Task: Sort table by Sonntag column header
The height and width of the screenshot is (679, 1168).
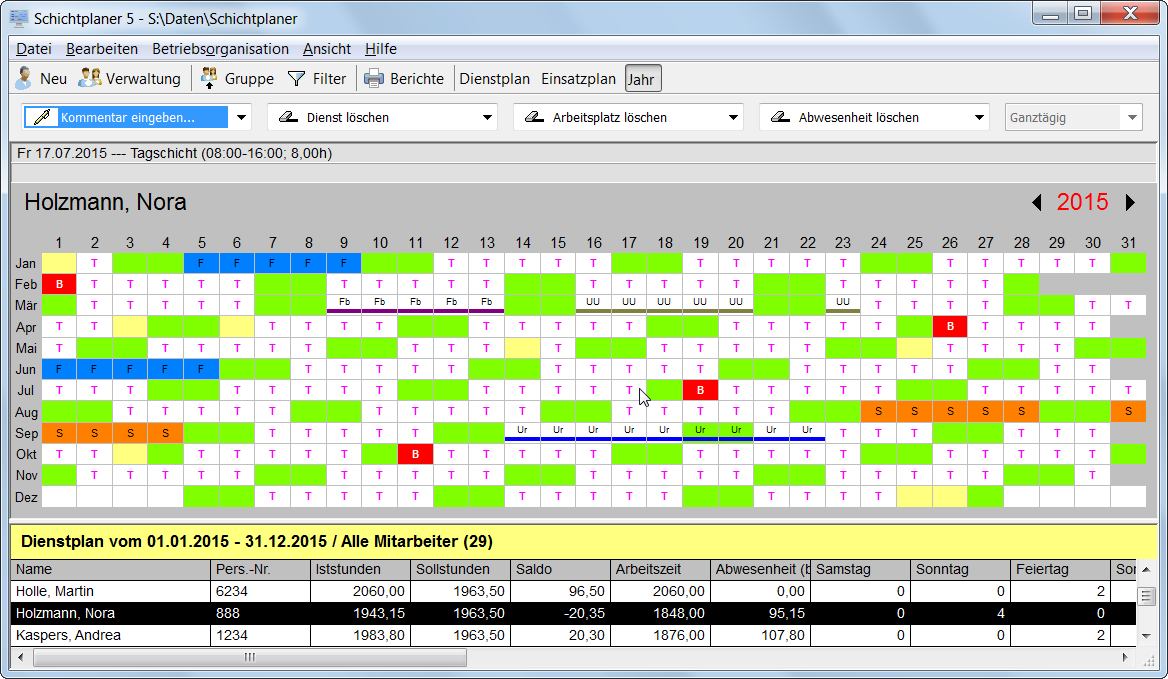Action: 960,570
